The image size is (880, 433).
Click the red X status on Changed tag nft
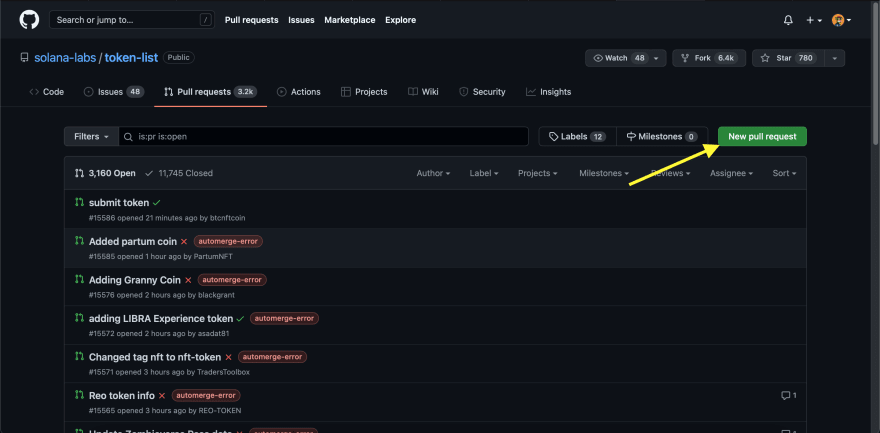228,357
